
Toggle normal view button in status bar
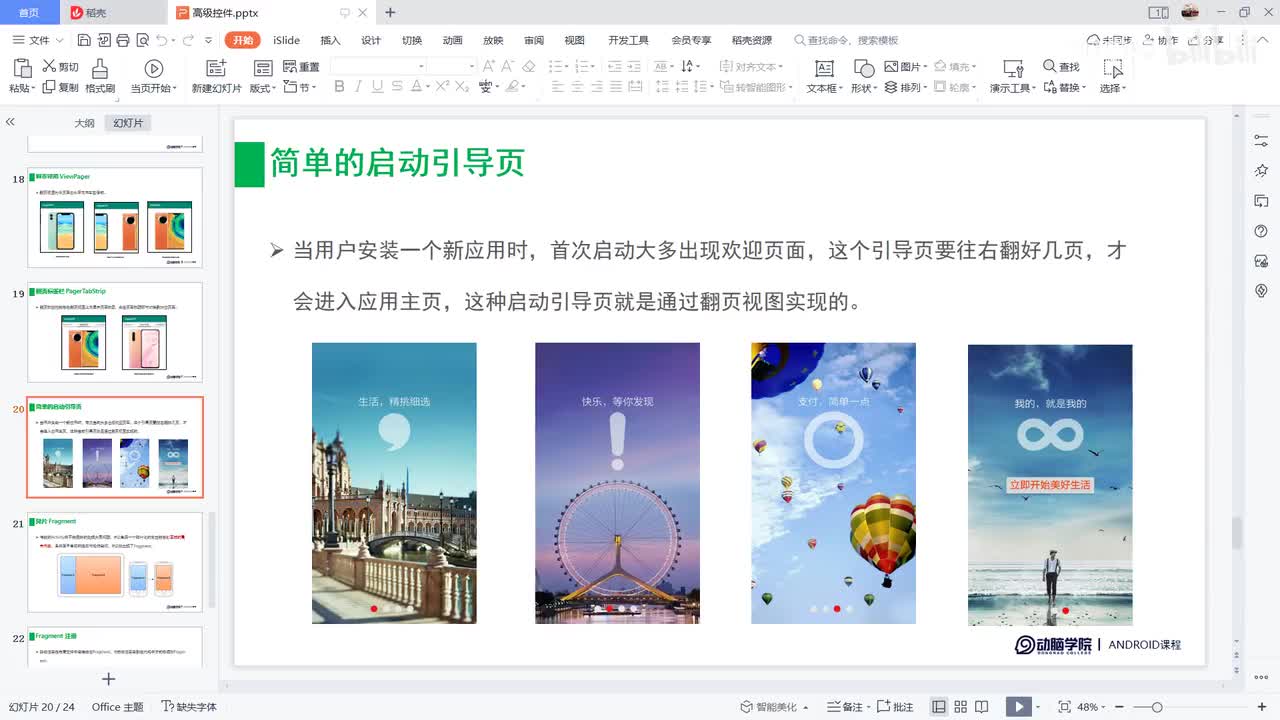coord(939,707)
